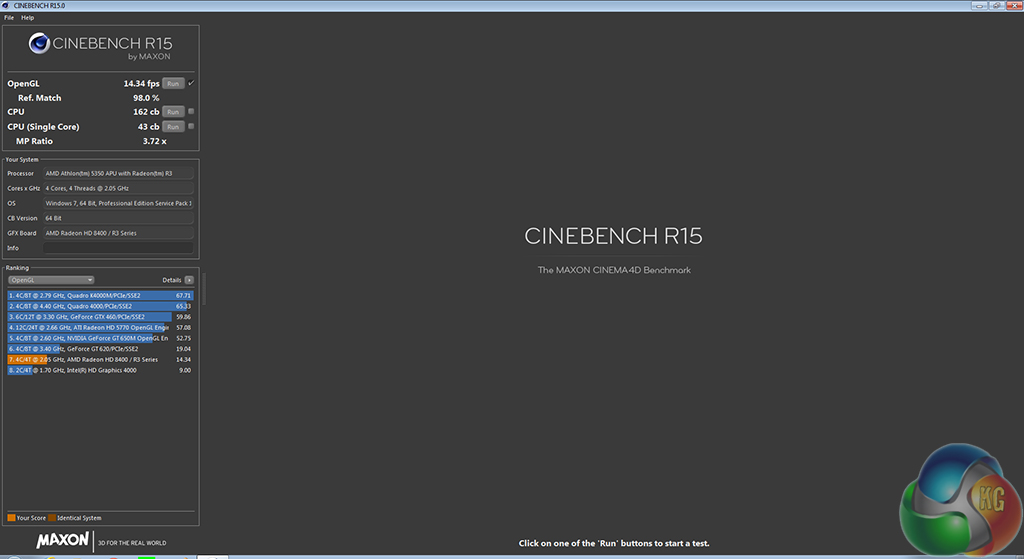Click the GFX Board field showing Radeon HD 8400

point(118,233)
